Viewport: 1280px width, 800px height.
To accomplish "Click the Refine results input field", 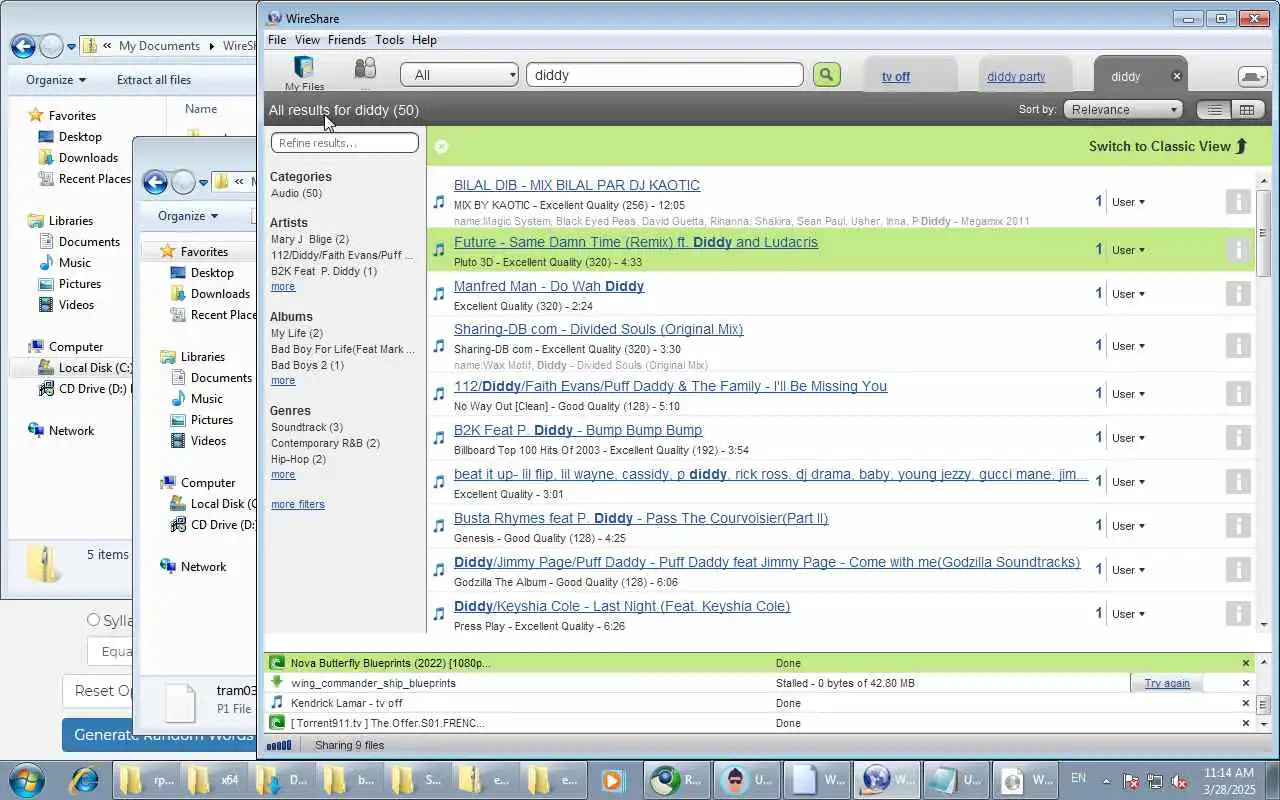I will click(345, 143).
